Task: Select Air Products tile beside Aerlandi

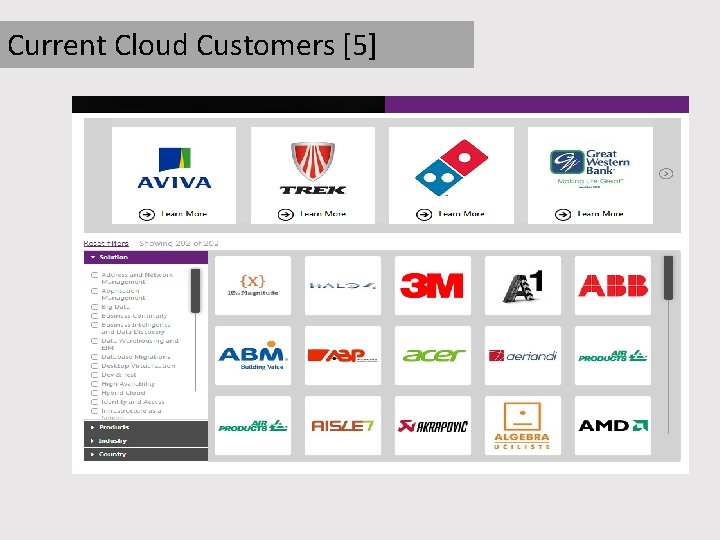Action: point(613,355)
